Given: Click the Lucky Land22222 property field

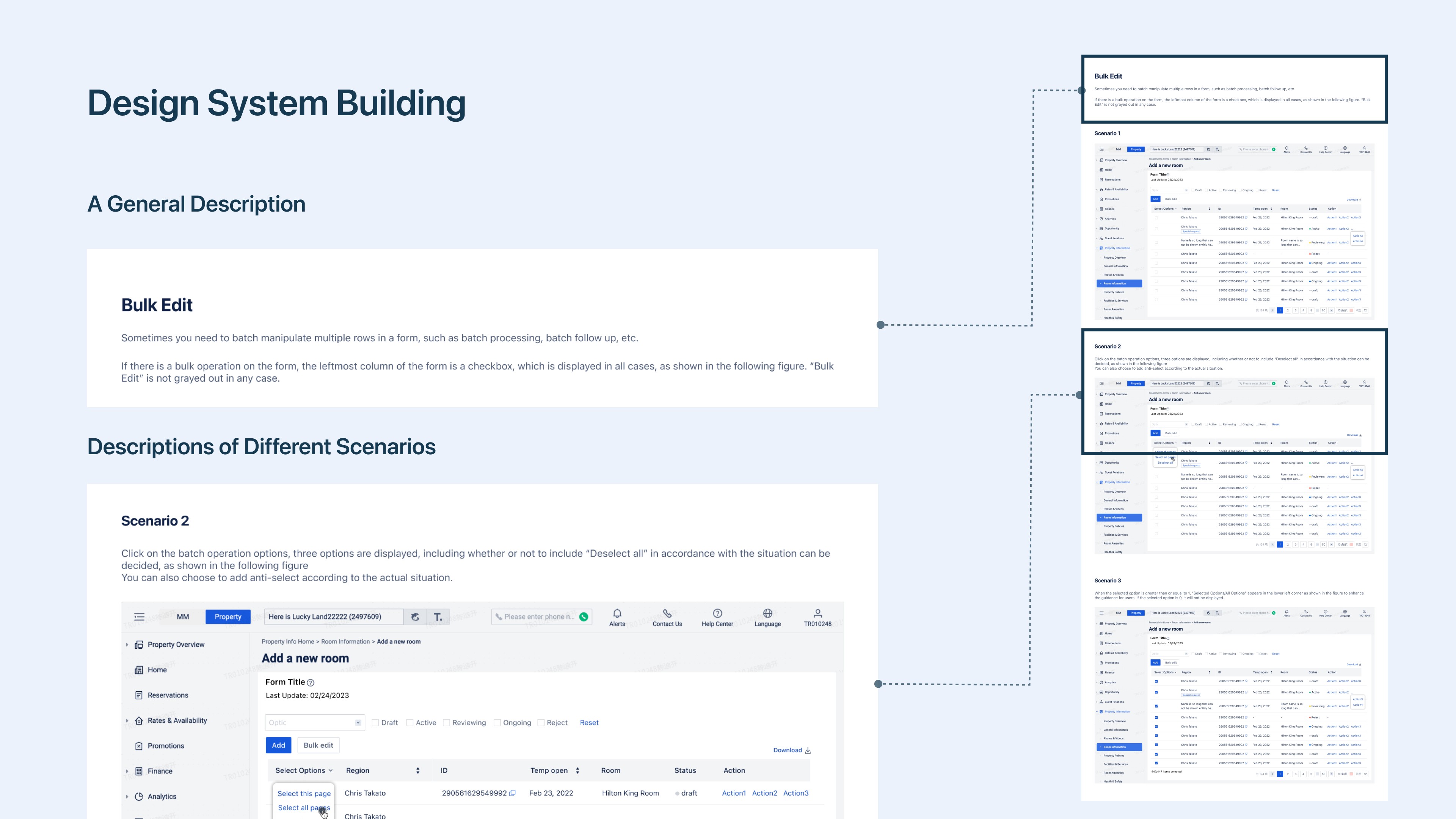Looking at the screenshot, I should 334,617.
